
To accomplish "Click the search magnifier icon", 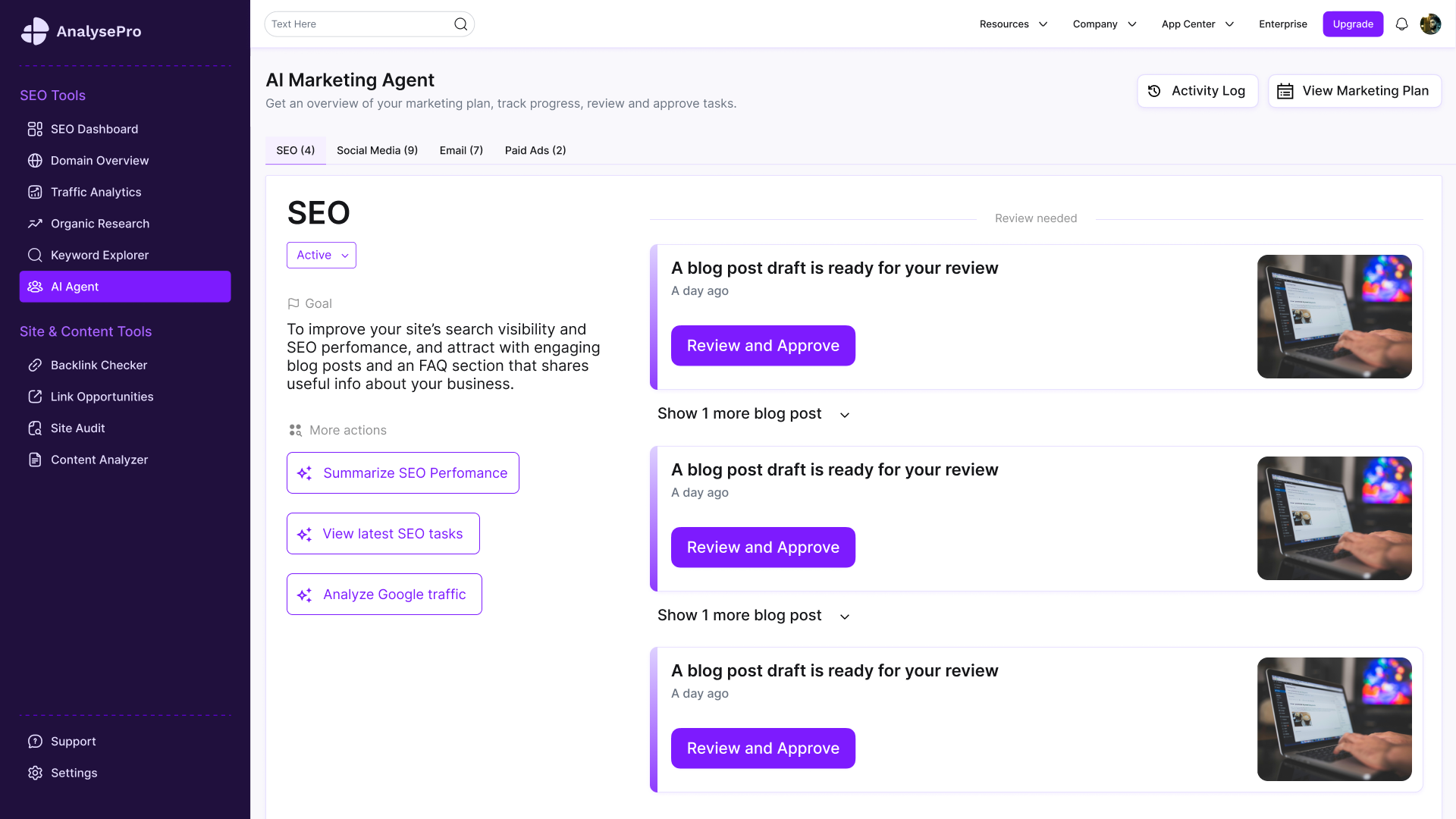I will [x=460, y=24].
